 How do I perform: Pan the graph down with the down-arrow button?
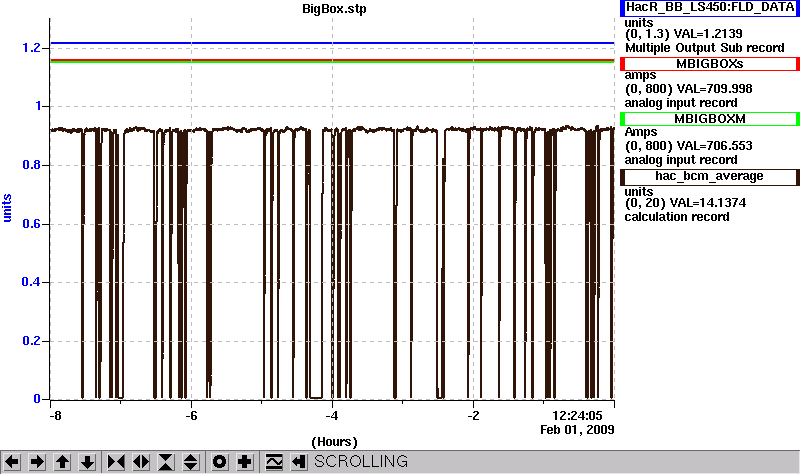(x=87, y=462)
